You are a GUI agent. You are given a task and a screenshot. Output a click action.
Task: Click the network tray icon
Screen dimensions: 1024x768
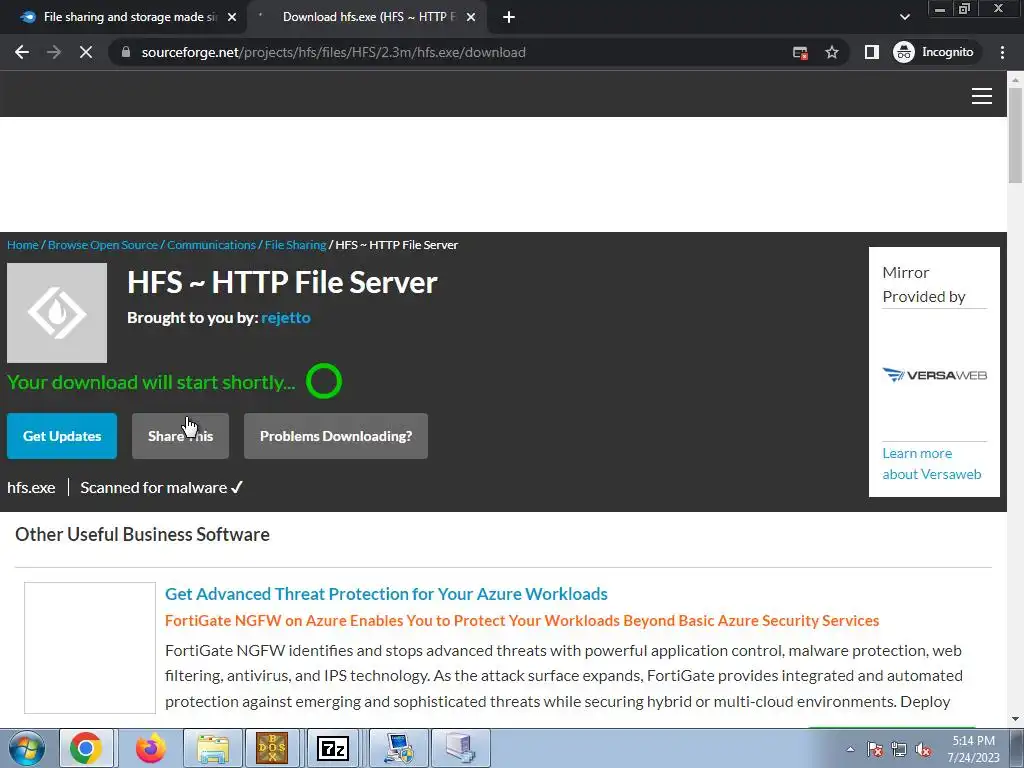(x=899, y=749)
